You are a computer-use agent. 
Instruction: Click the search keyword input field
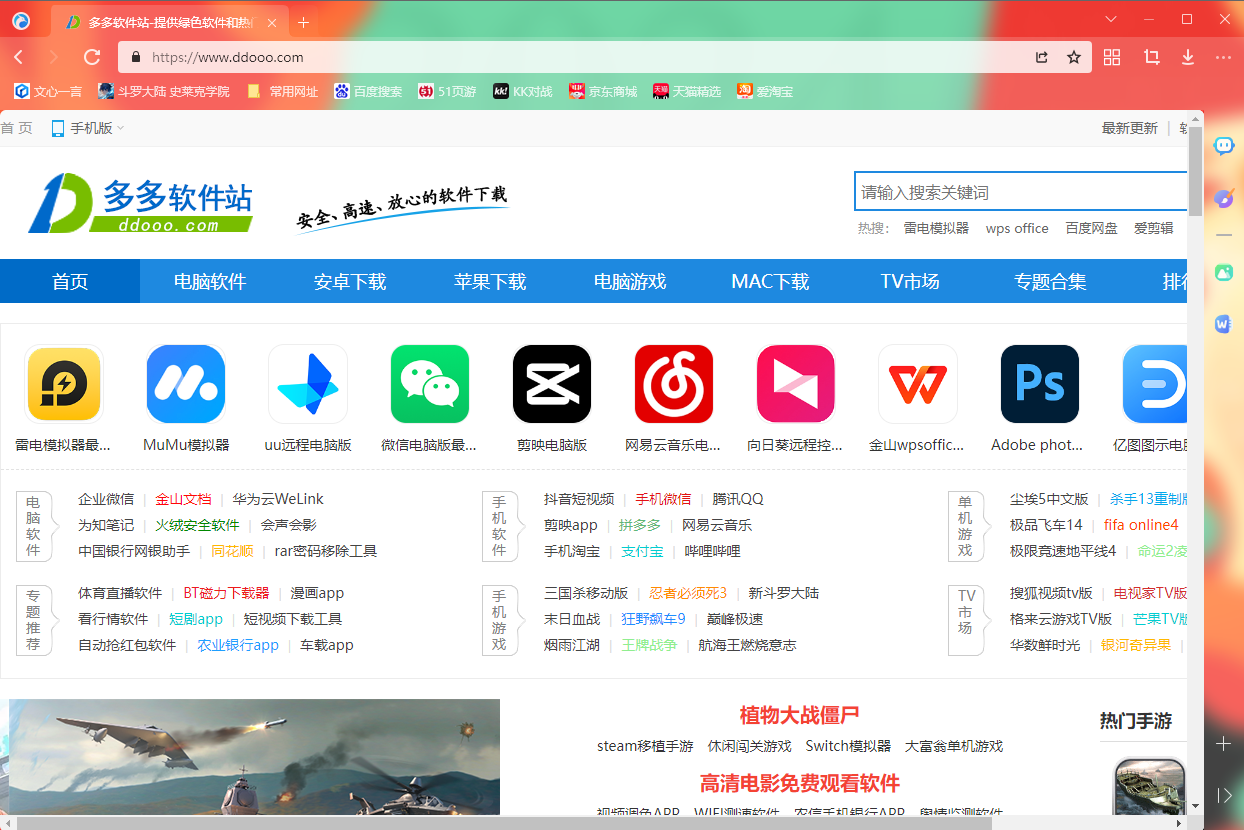[x=1020, y=192]
